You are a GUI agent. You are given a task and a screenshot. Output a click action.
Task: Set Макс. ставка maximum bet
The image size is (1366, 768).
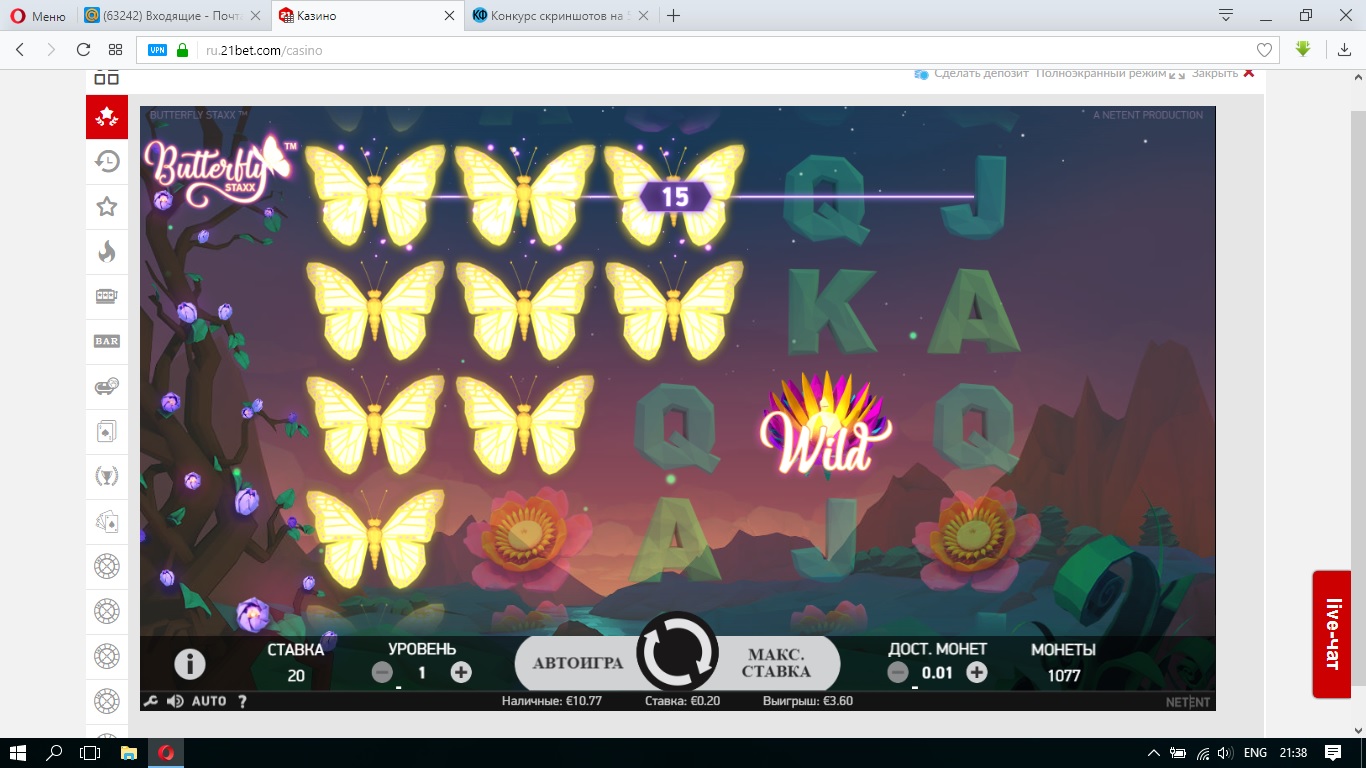[778, 663]
